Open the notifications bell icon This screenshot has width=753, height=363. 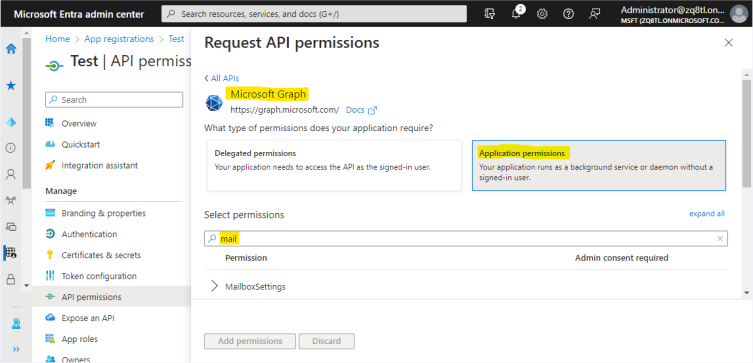[x=517, y=13]
